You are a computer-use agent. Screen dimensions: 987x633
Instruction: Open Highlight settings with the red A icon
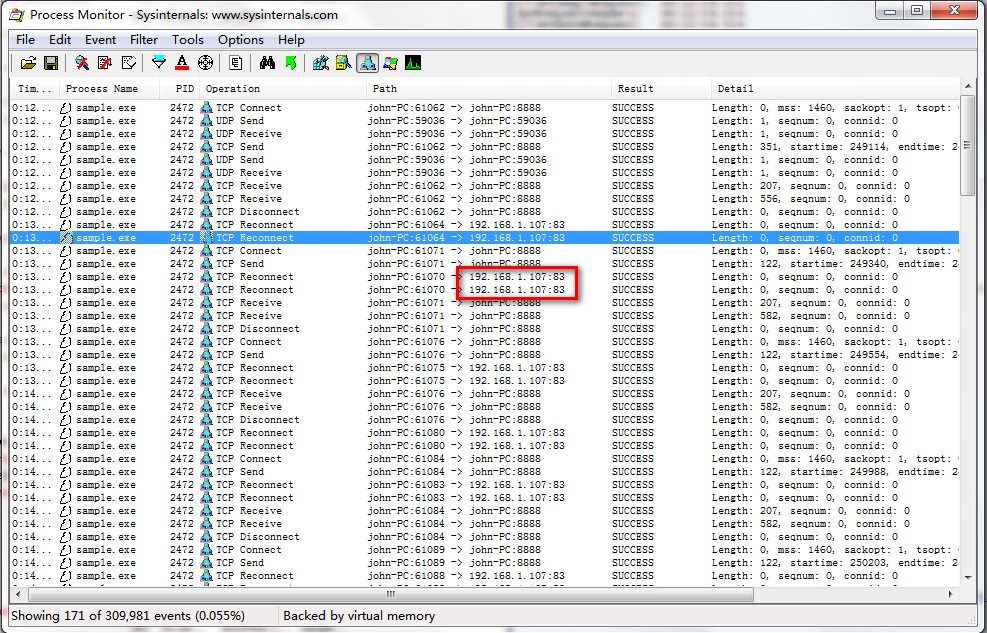[182, 63]
